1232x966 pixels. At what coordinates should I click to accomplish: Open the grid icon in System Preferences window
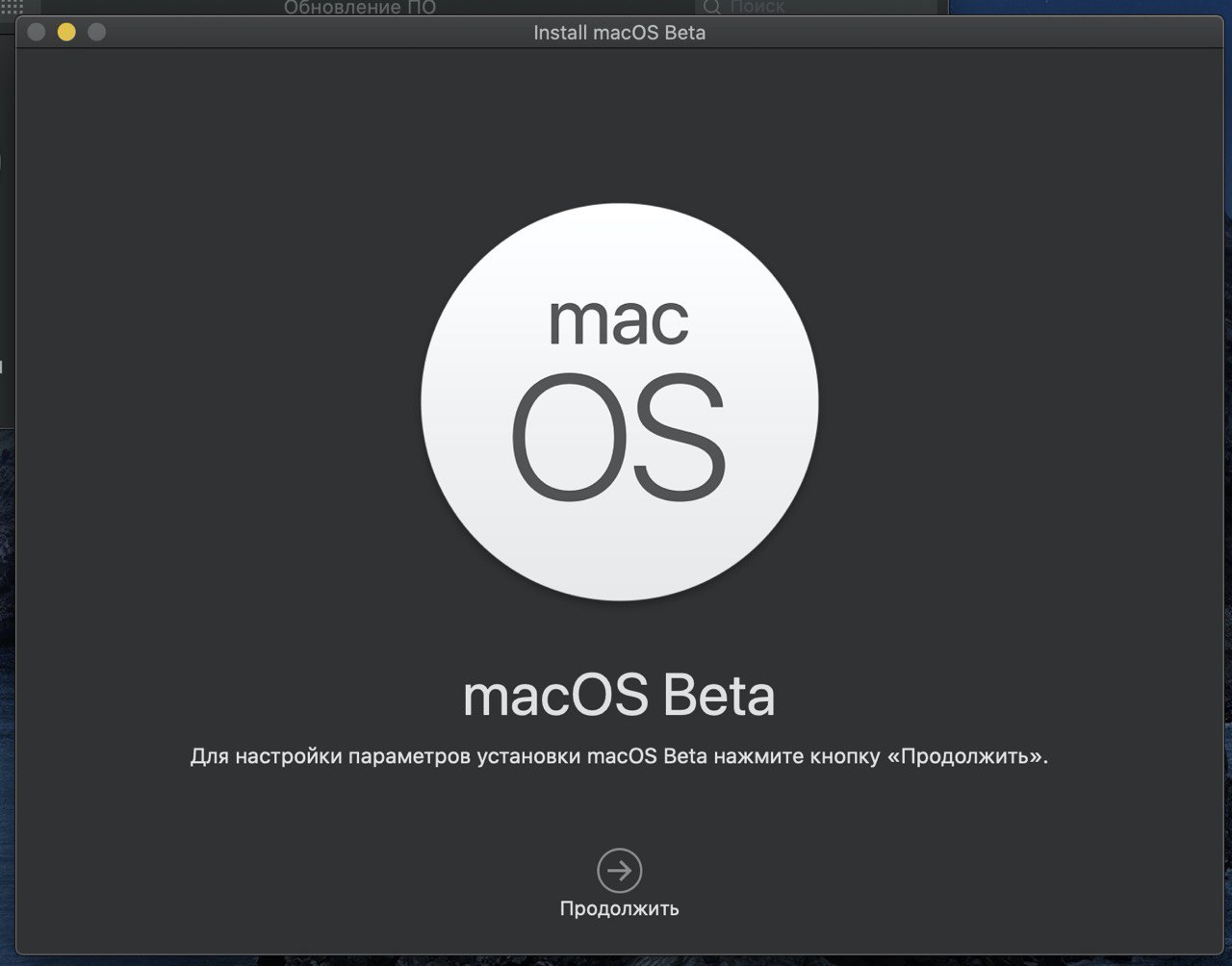(12, 6)
